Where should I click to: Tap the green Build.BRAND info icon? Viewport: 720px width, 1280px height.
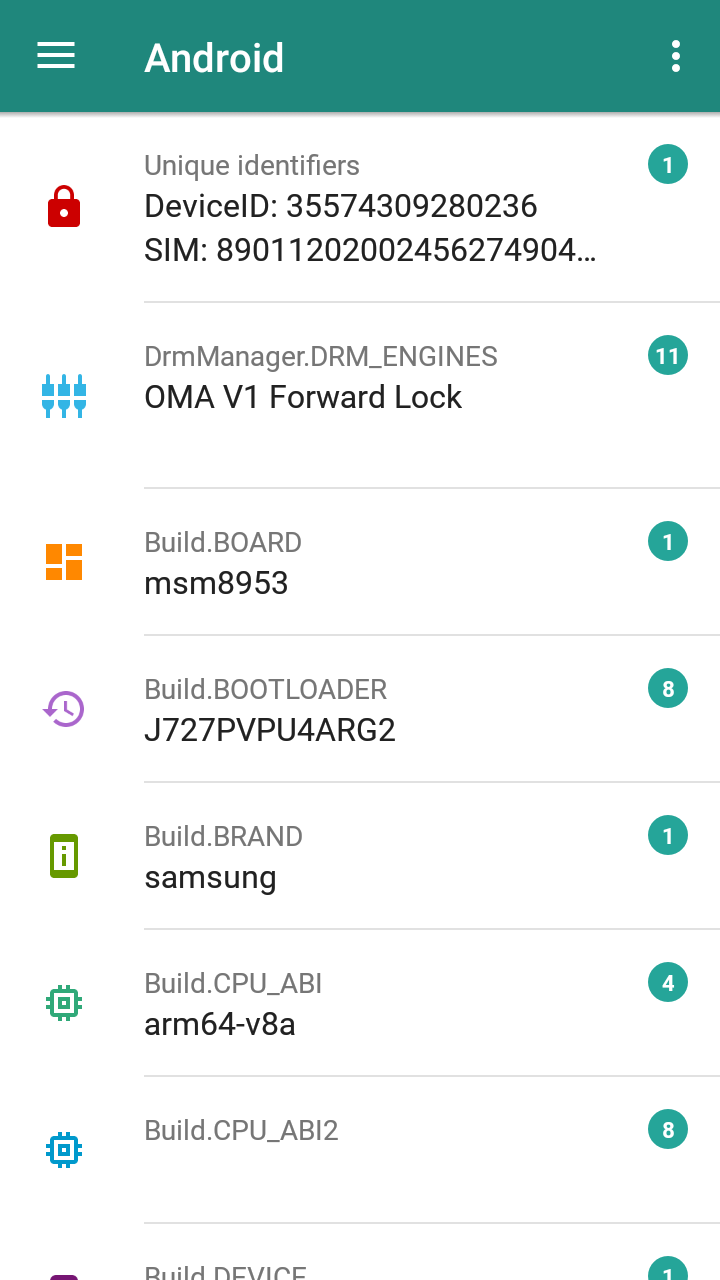64,856
